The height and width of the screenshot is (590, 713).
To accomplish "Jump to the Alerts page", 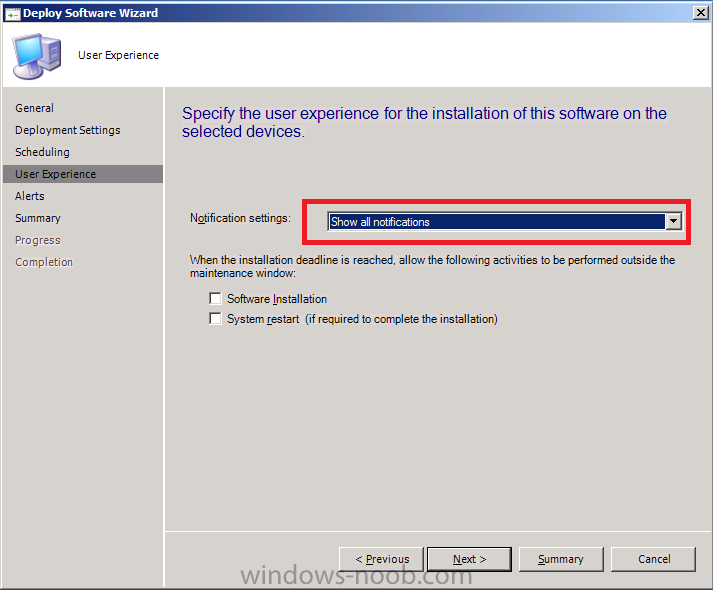I will point(30,196).
